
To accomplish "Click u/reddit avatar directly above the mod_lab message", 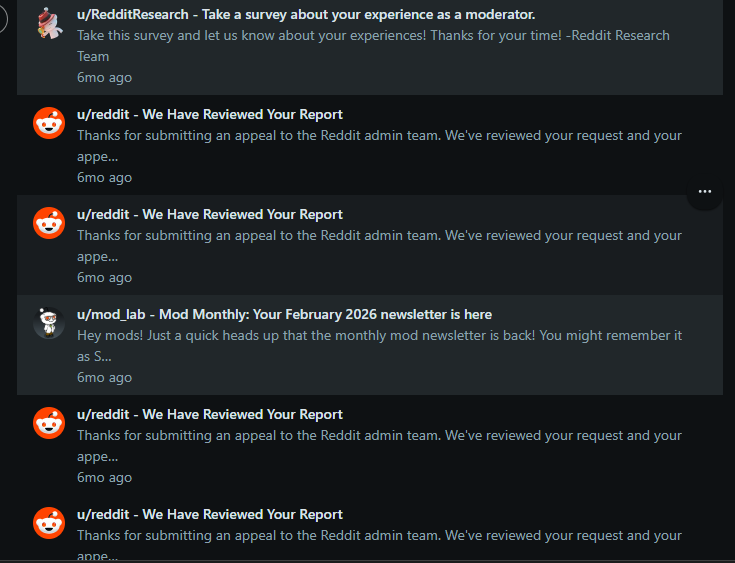I will click(49, 223).
